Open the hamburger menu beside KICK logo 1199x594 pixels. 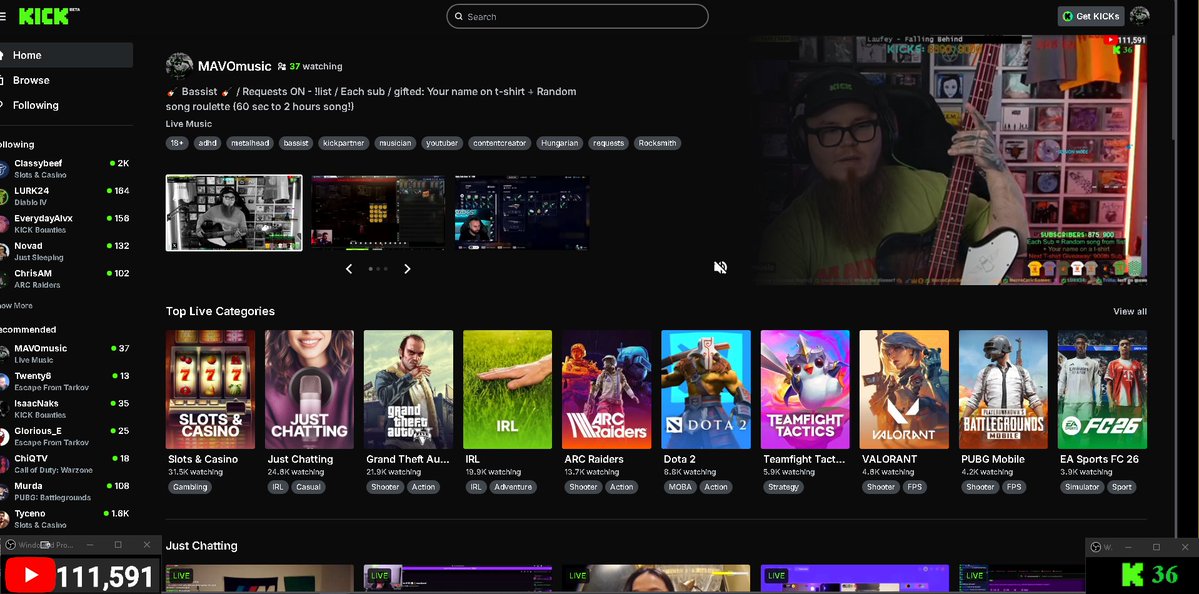click(x=3, y=16)
